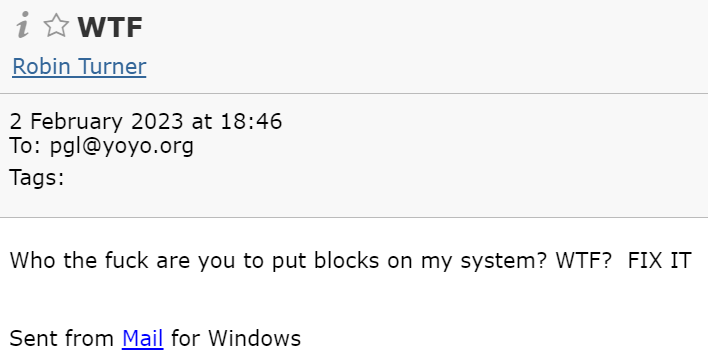The image size is (708, 361).
Task: Select the word 'February' in the date
Action: [76, 122]
